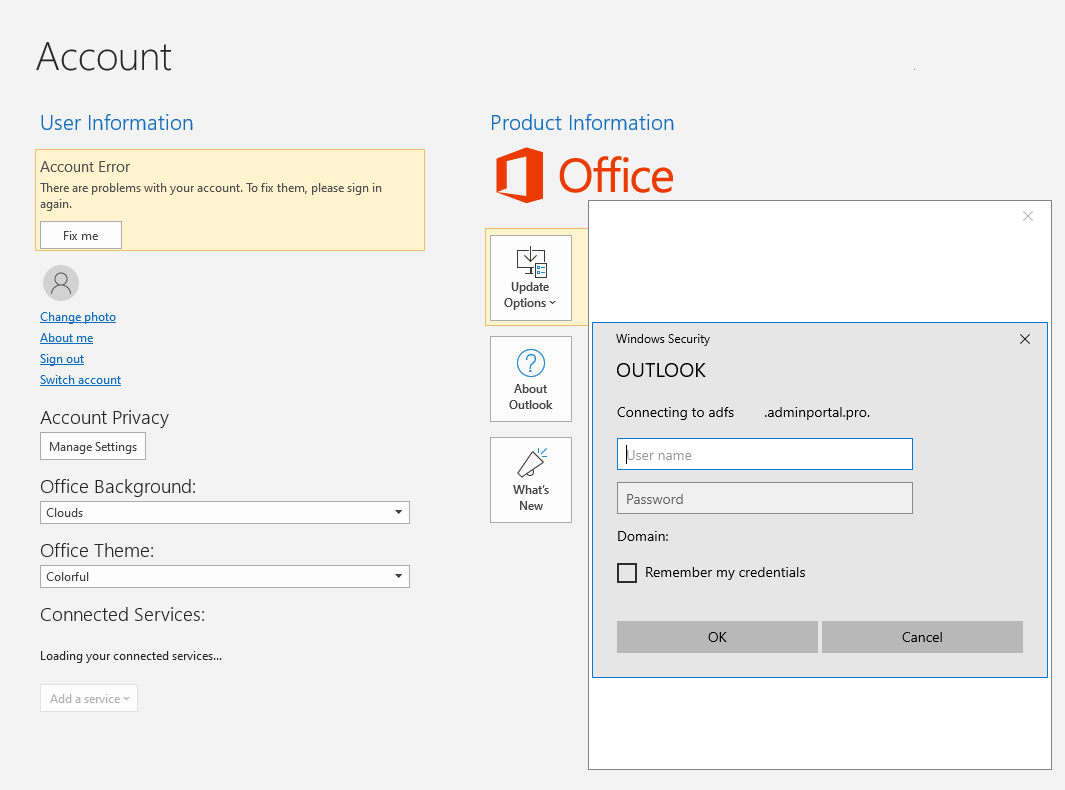The height and width of the screenshot is (790, 1065).
Task: Click the Connected Services: heading
Action: tap(122, 615)
